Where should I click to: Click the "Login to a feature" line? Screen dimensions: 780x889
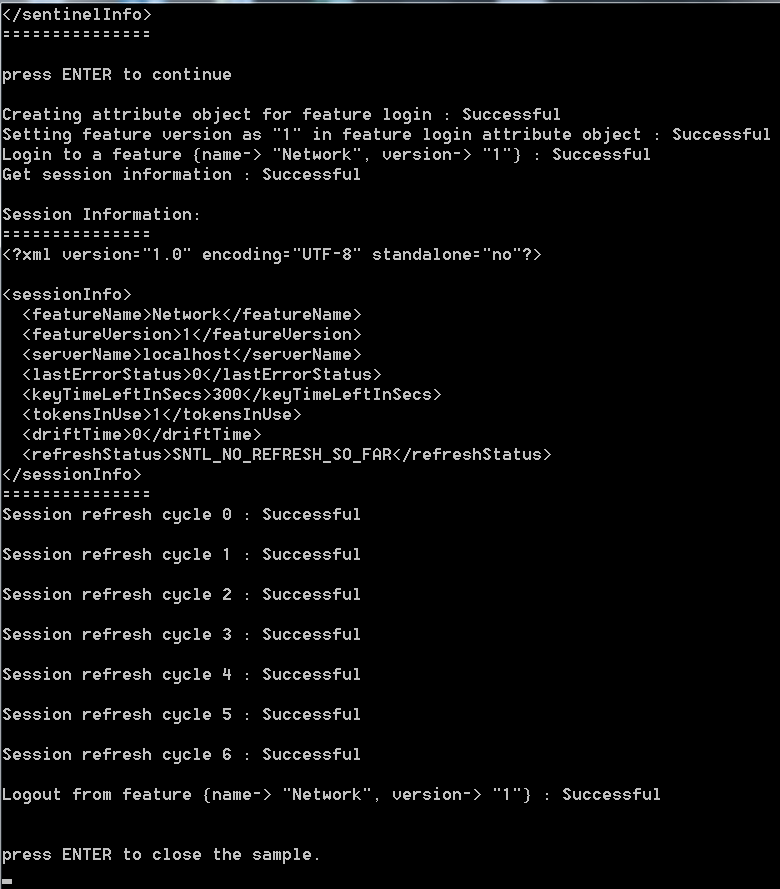pyautogui.click(x=326, y=154)
